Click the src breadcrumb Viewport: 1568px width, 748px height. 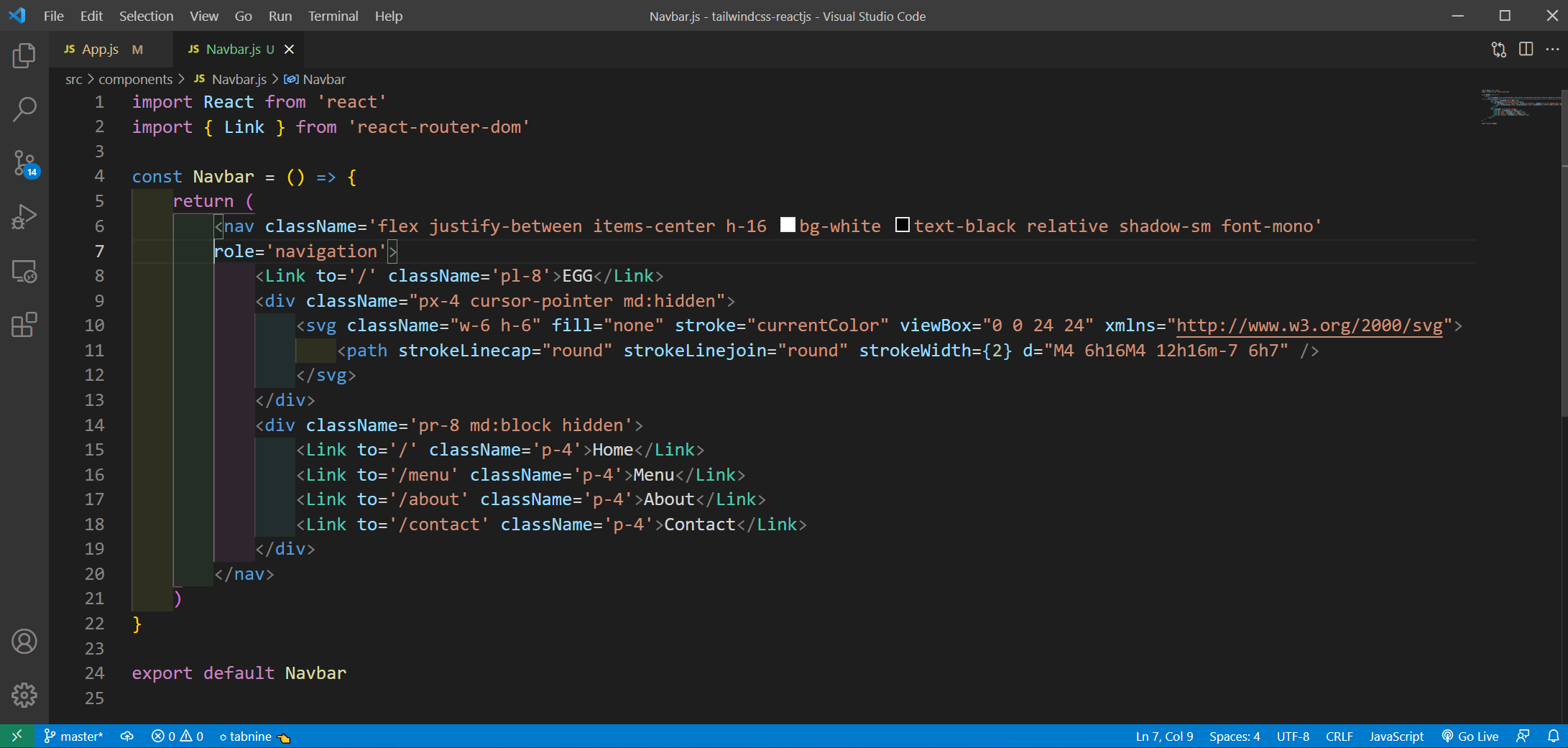(73, 79)
